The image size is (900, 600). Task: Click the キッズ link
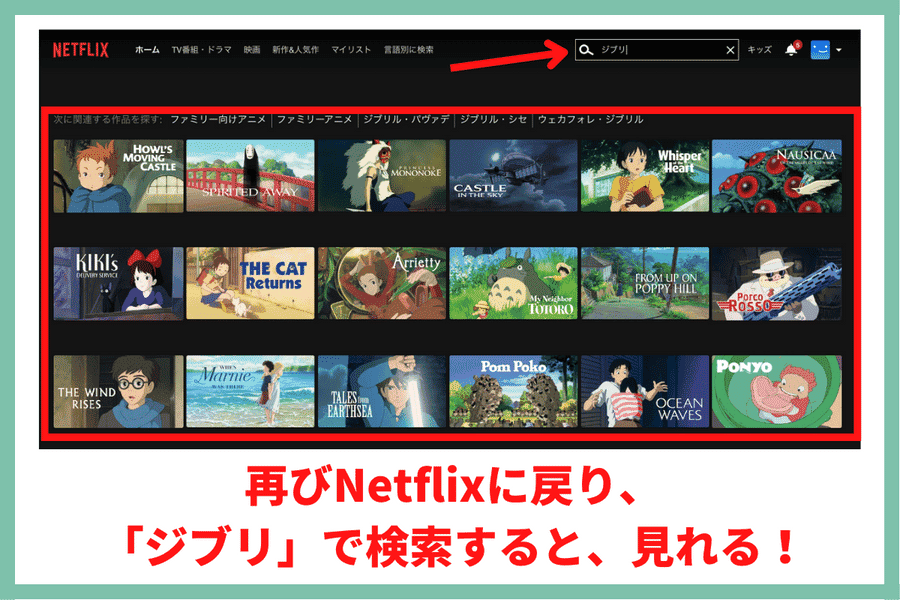759,50
